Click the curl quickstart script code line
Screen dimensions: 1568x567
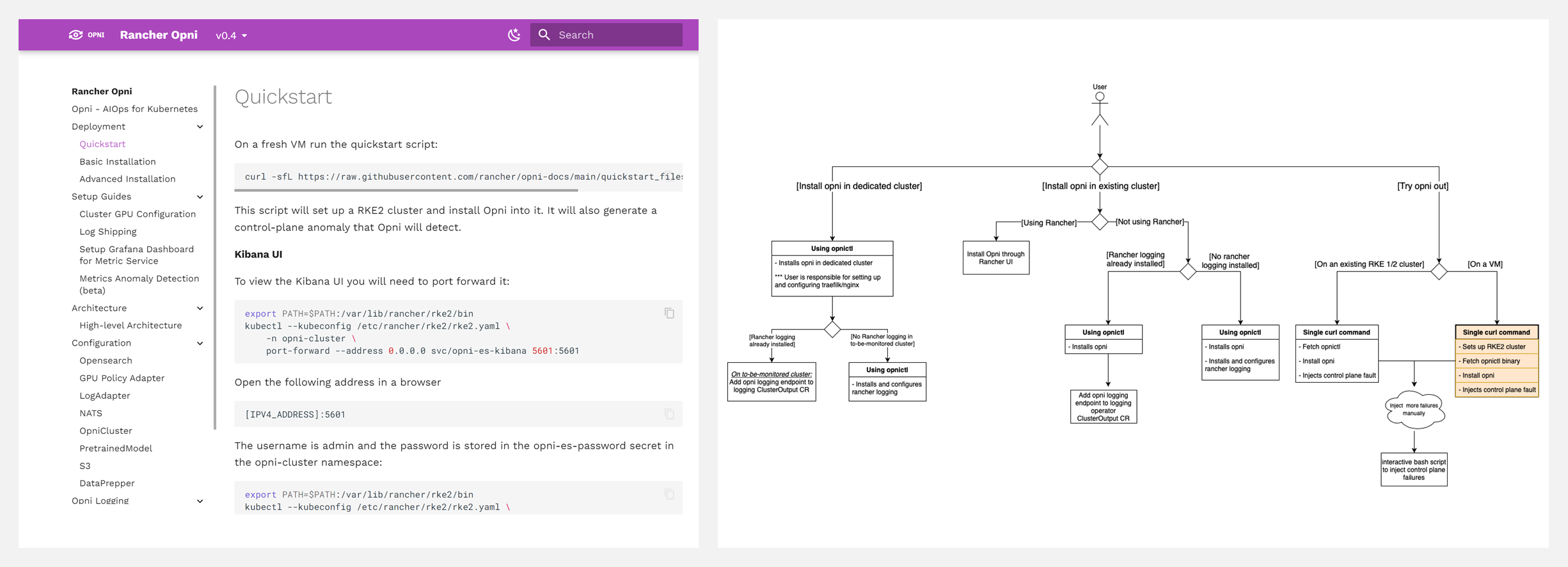point(463,177)
